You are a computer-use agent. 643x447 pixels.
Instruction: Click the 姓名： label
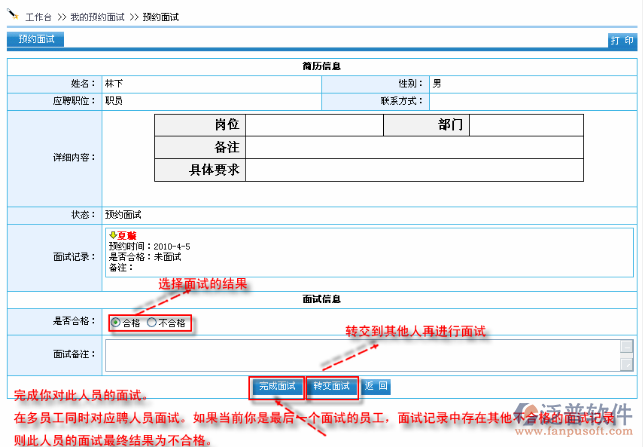click(83, 84)
